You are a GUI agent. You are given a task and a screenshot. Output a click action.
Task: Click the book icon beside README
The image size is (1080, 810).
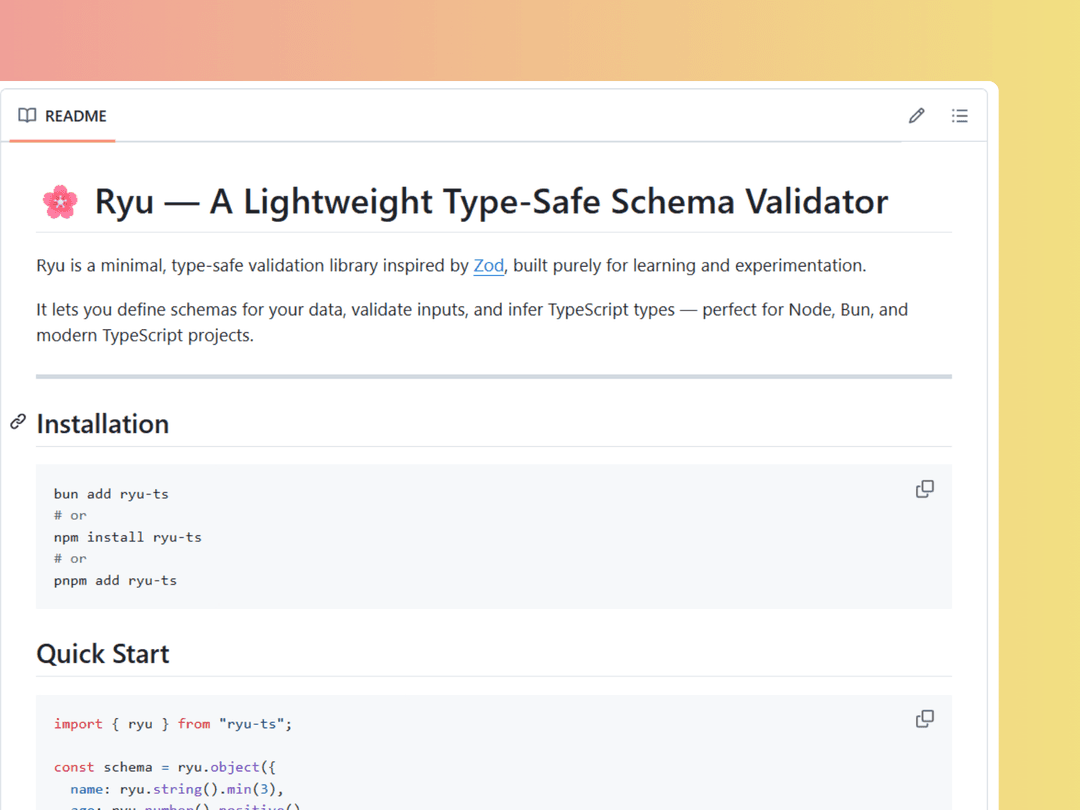click(x=27, y=116)
